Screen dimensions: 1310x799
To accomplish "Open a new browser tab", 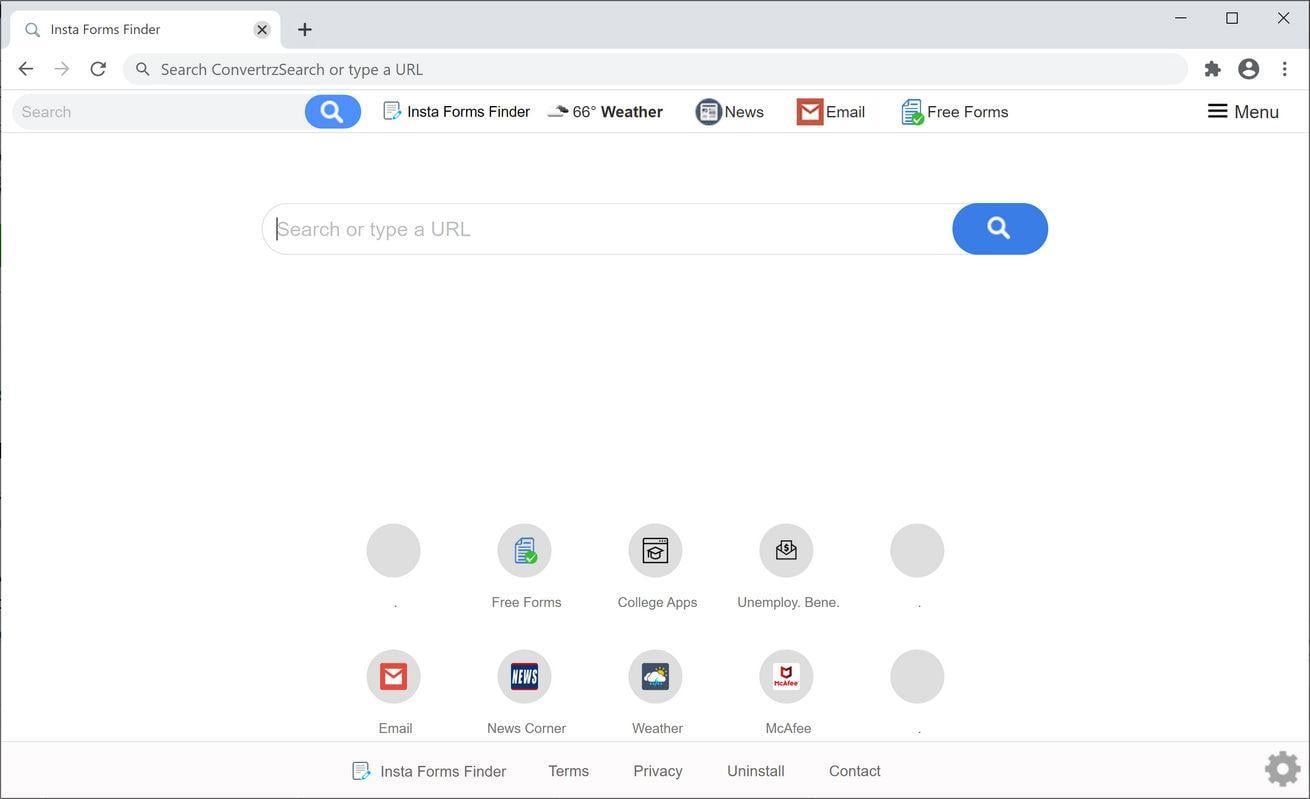I will (305, 30).
